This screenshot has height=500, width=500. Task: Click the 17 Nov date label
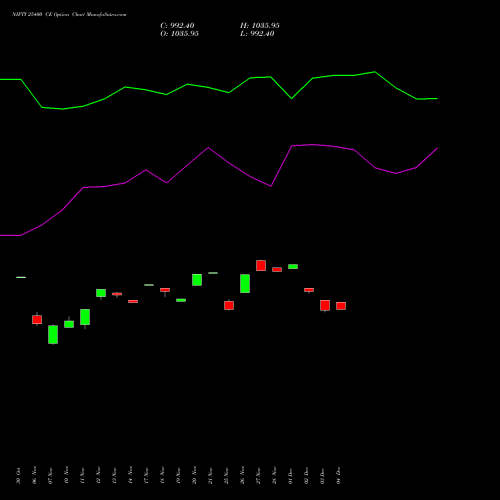coord(146,476)
